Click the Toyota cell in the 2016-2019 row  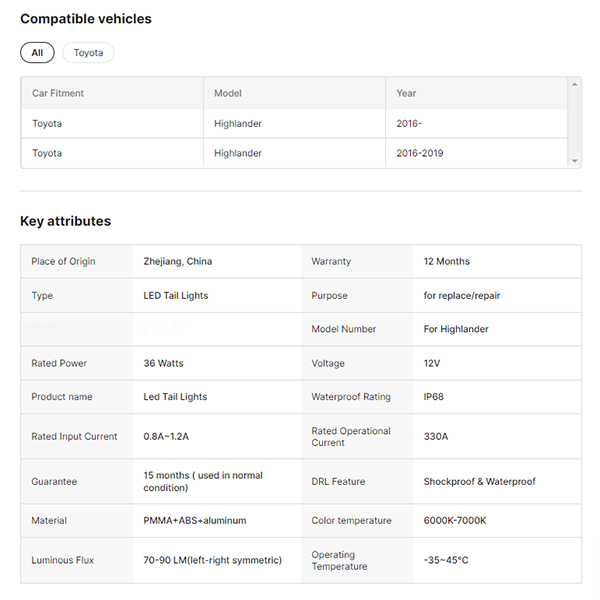click(47, 153)
